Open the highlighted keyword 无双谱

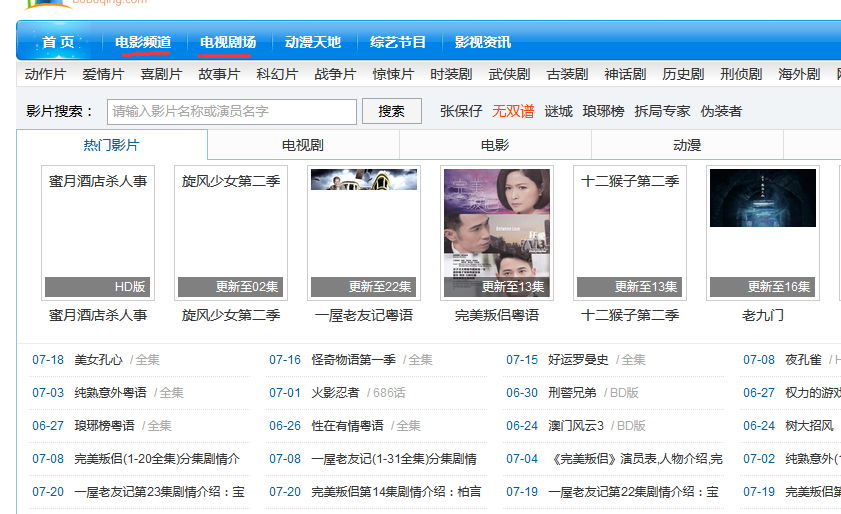tap(513, 111)
